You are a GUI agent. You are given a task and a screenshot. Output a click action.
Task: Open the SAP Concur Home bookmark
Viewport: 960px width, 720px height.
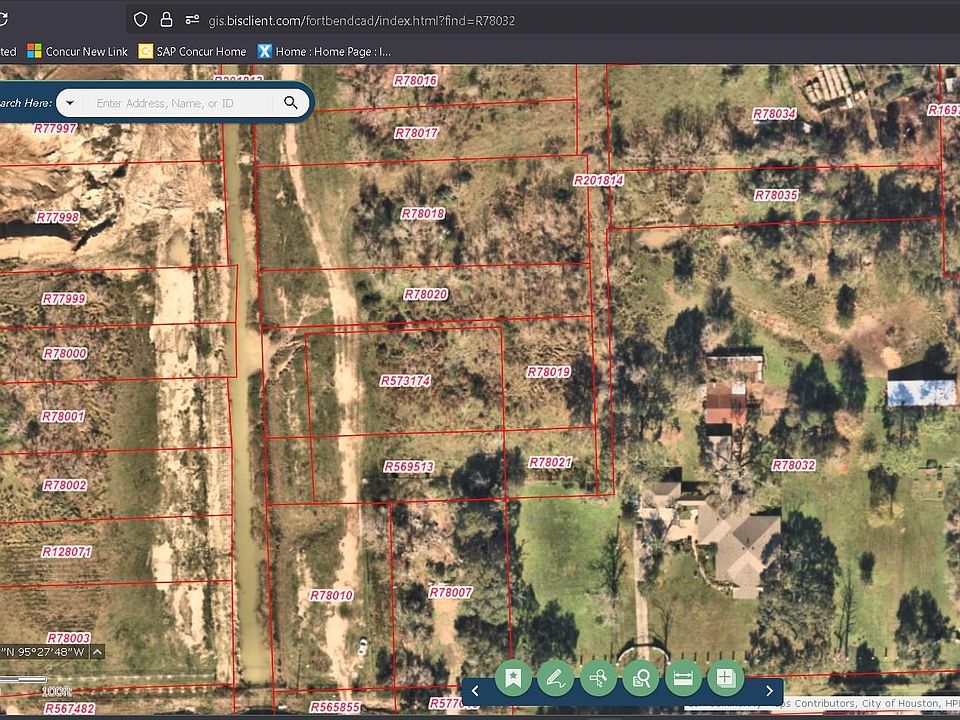click(x=192, y=51)
